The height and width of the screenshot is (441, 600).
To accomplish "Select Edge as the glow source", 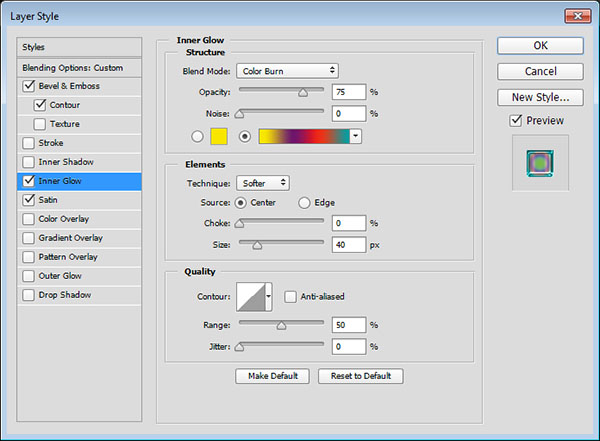I will point(306,203).
